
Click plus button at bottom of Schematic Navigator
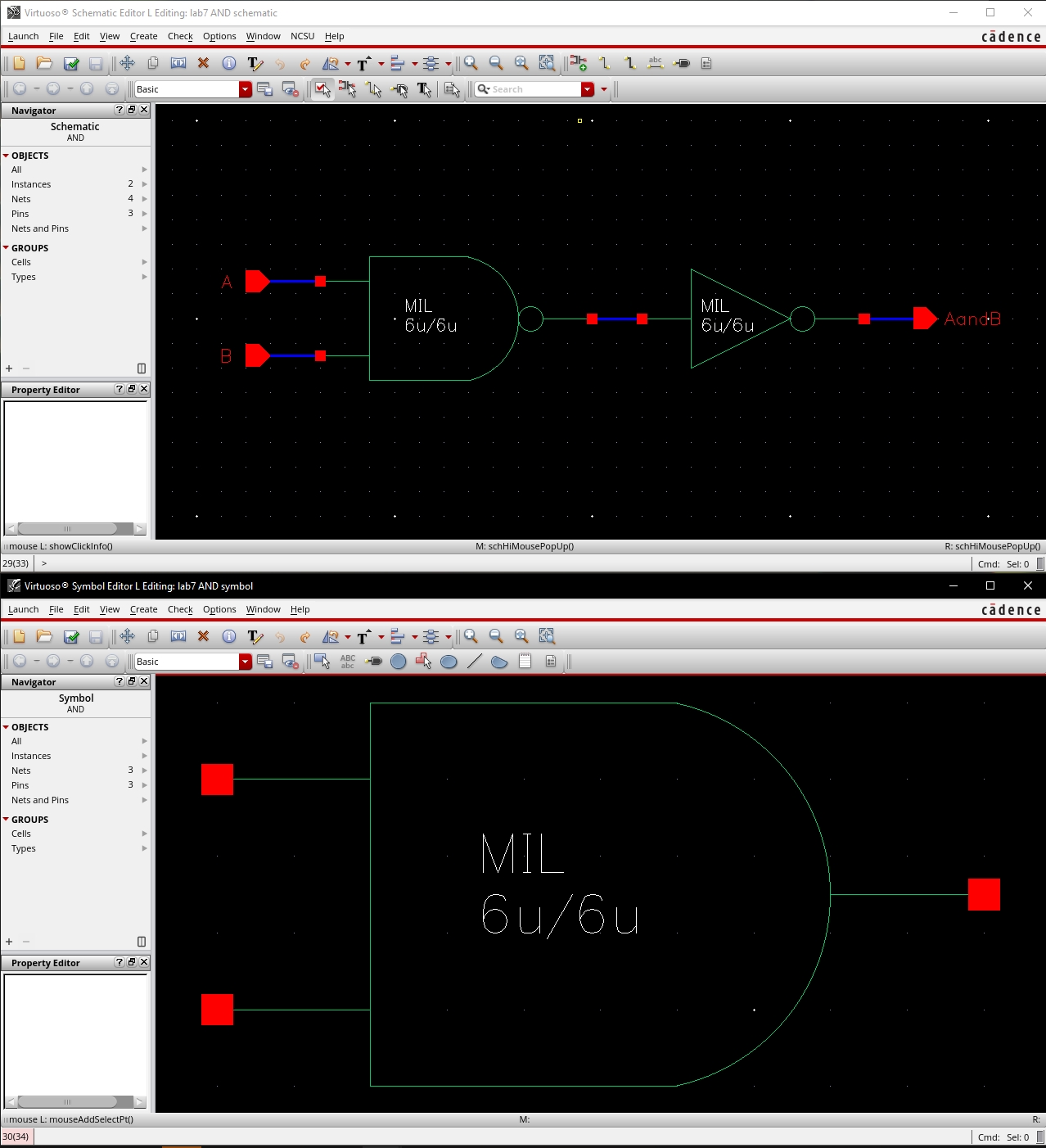point(9,368)
